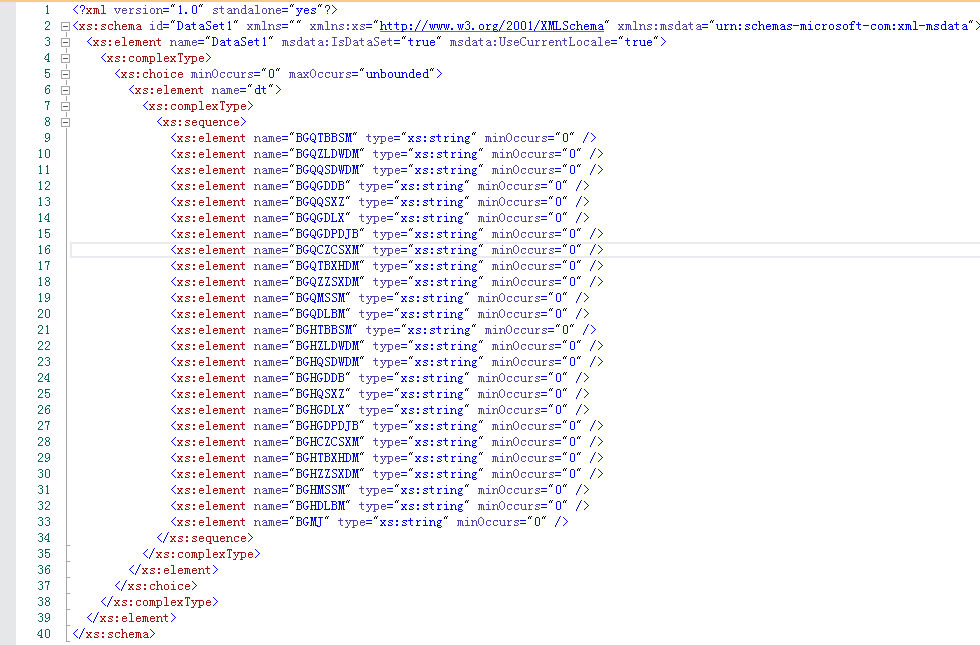This screenshot has height=645, width=980.
Task: Click the BGQCZCSXM element name
Action: tap(328, 250)
